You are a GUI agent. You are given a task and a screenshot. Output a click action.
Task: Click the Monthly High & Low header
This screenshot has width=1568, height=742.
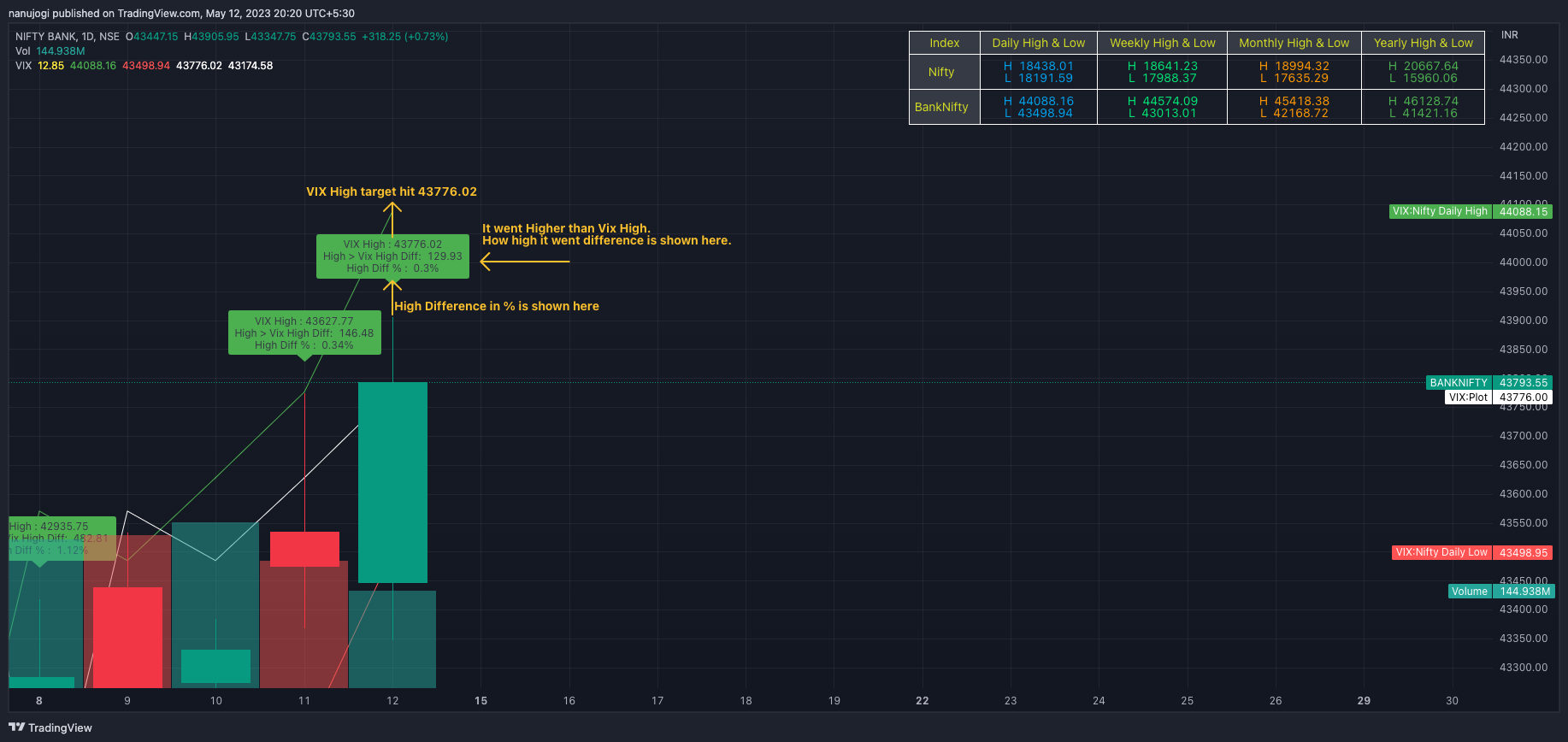tap(1294, 43)
